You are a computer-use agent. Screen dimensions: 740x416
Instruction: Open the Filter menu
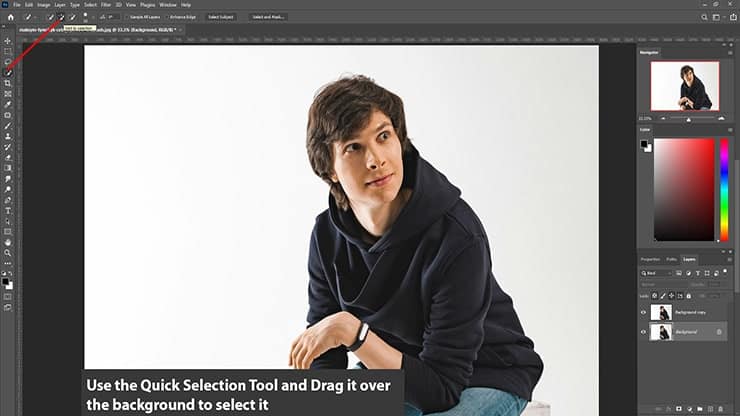106,5
